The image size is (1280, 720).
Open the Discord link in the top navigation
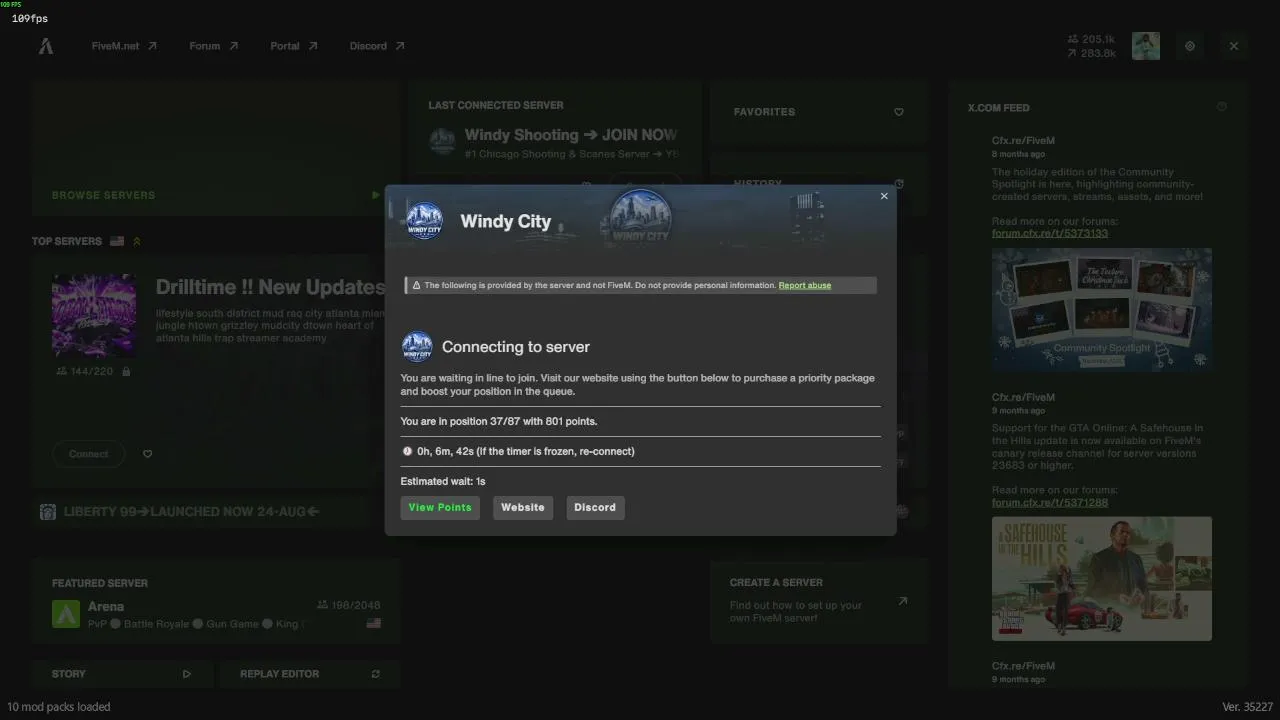pos(377,46)
